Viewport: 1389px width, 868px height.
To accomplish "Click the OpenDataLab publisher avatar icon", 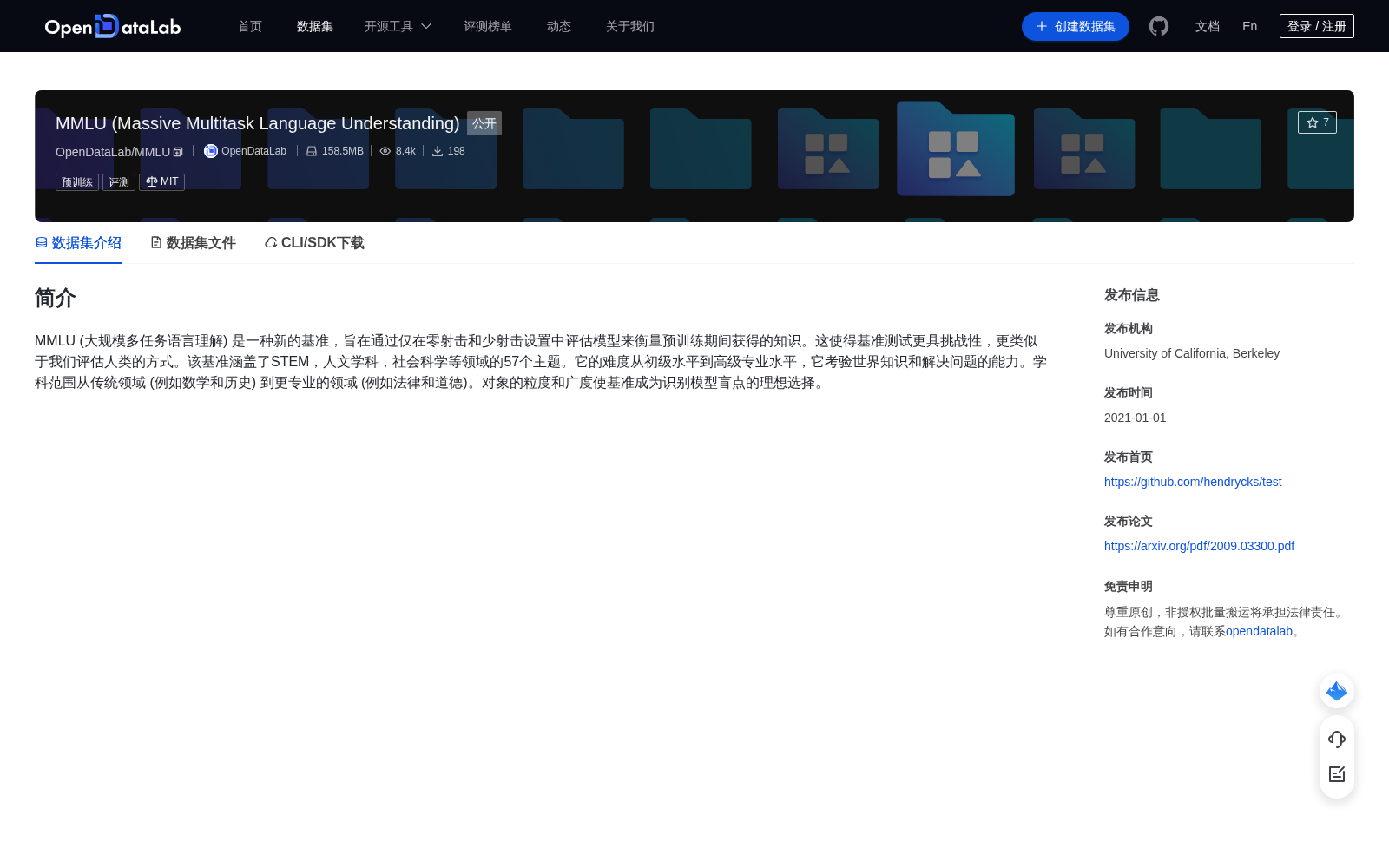I will pyautogui.click(x=211, y=151).
